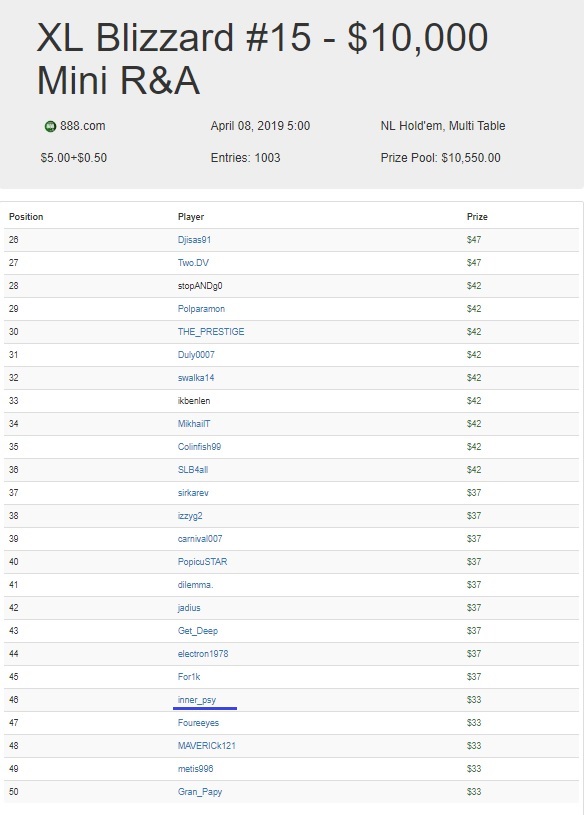This screenshot has height=815, width=587.
Task: Open Get_Deep player link
Action: (x=198, y=630)
